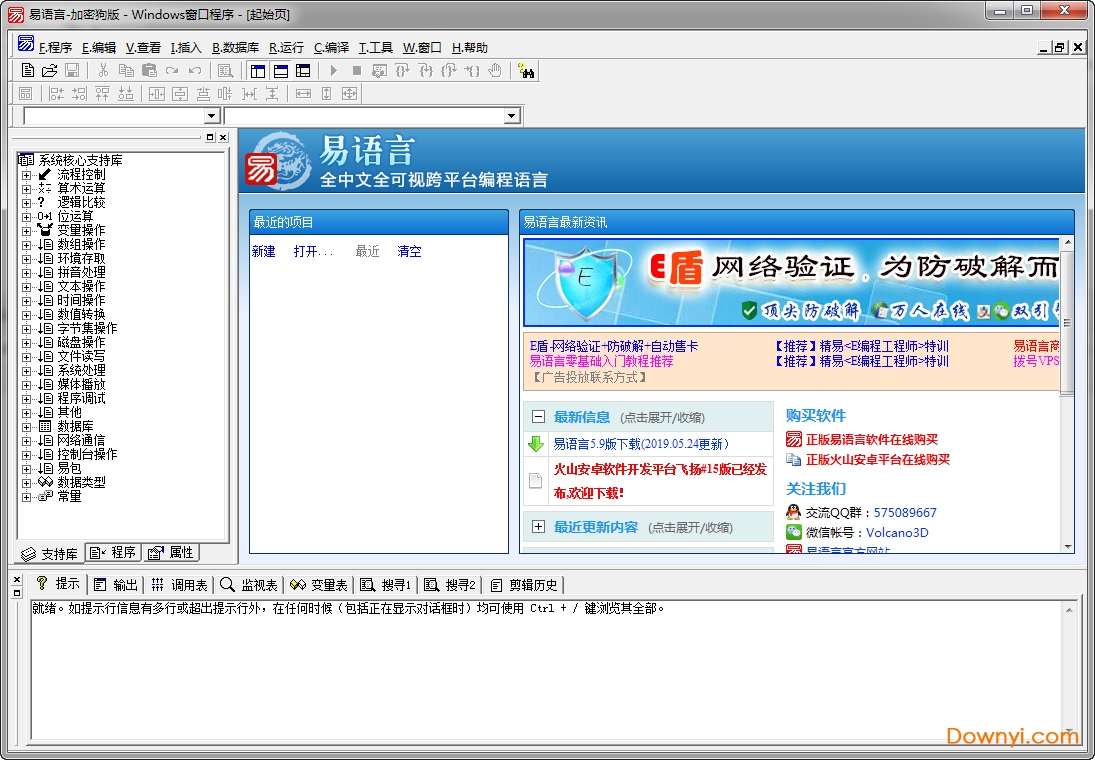
Task: Expand the 最近更新内容 news section
Action: [539, 526]
